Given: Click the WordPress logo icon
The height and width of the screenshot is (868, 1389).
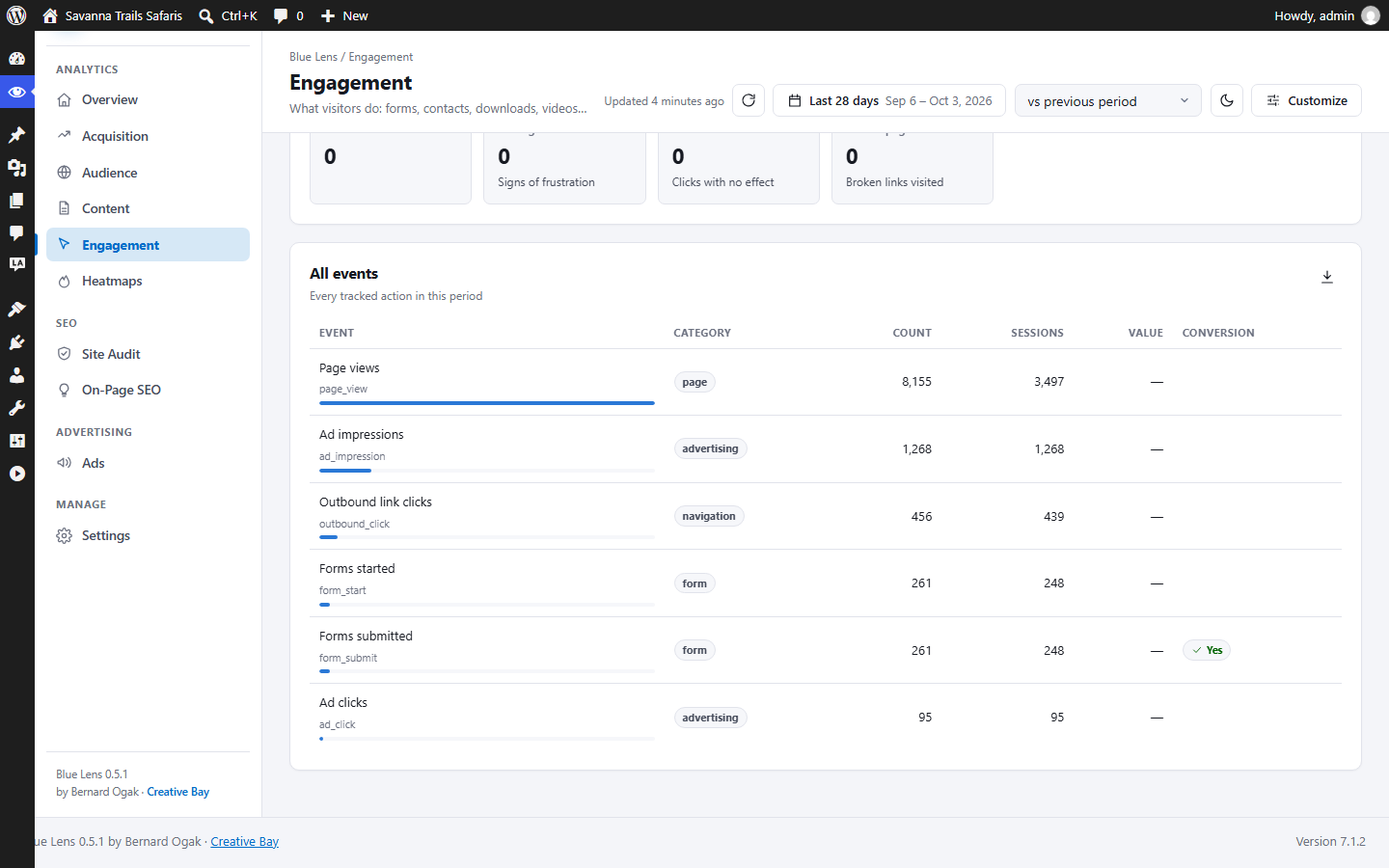Looking at the screenshot, I should (16, 15).
